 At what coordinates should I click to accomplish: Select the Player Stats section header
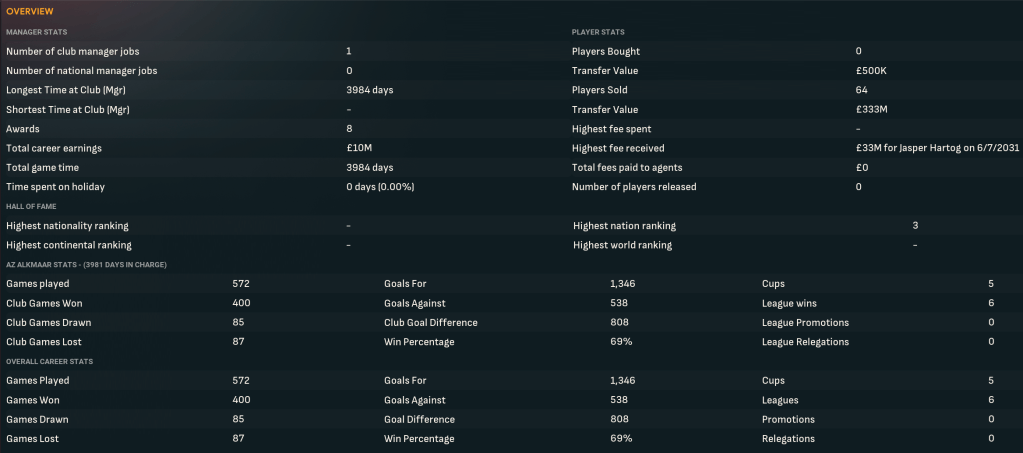click(x=598, y=32)
